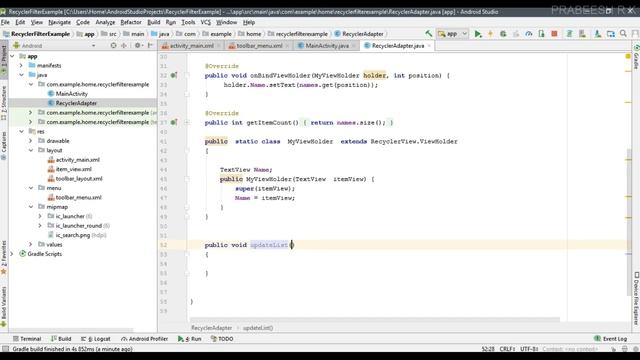Image resolution: width=640 pixels, height=360 pixels.
Task: Open Project Structure icon in toolbar
Action: pyautogui.click(x=611, y=34)
